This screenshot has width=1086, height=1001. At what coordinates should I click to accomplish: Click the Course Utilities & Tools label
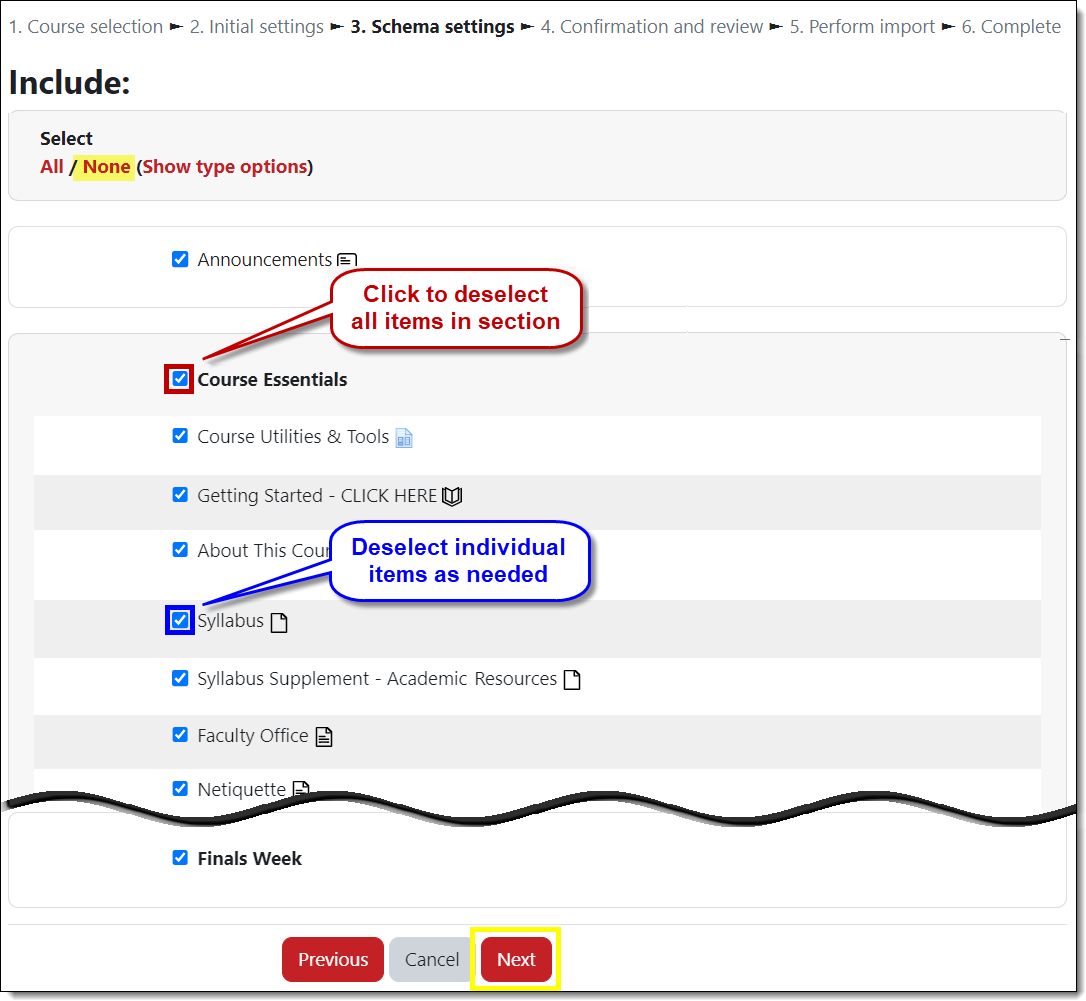coord(293,437)
